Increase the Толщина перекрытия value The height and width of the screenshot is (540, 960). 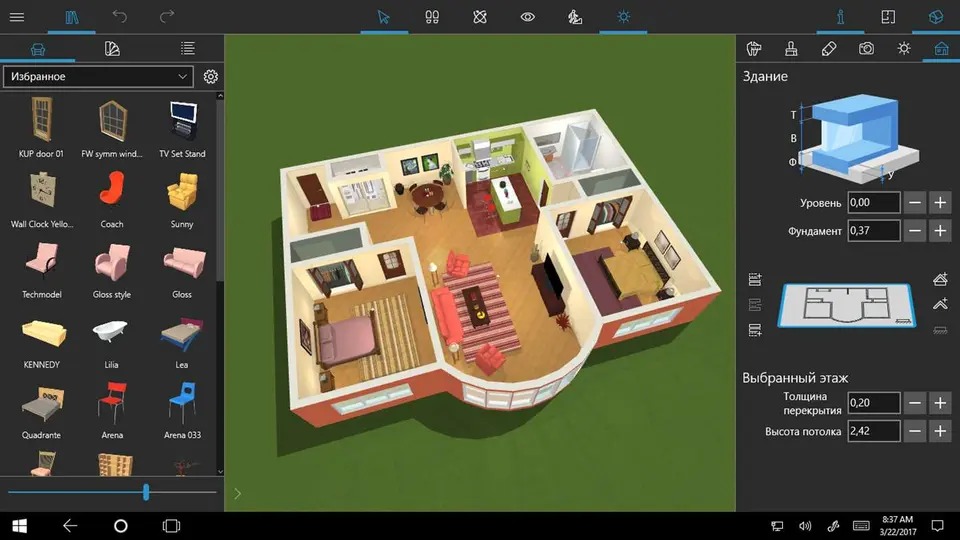(x=940, y=403)
